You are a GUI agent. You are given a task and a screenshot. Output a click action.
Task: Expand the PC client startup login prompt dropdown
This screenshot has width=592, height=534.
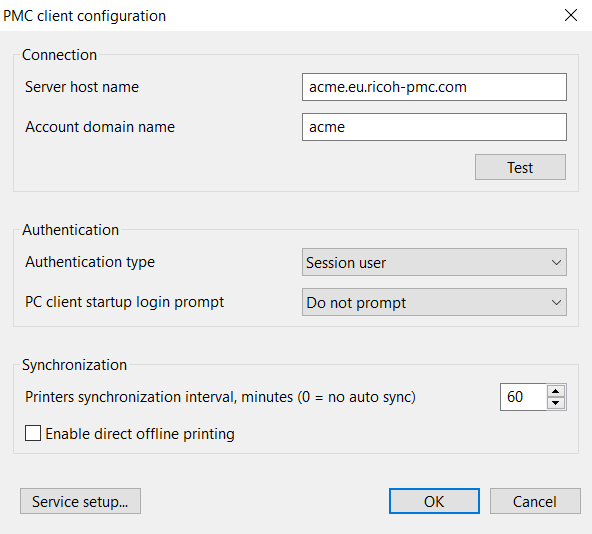[x=434, y=302]
